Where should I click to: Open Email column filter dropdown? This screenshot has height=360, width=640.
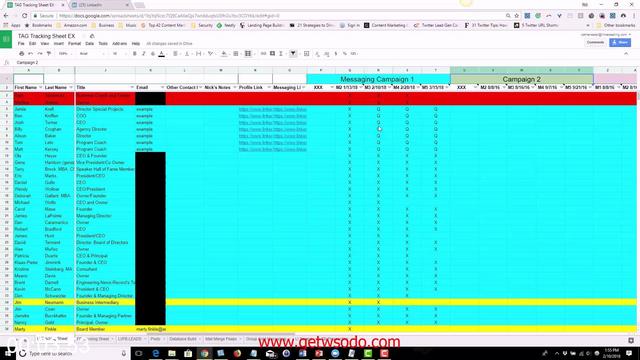point(162,88)
